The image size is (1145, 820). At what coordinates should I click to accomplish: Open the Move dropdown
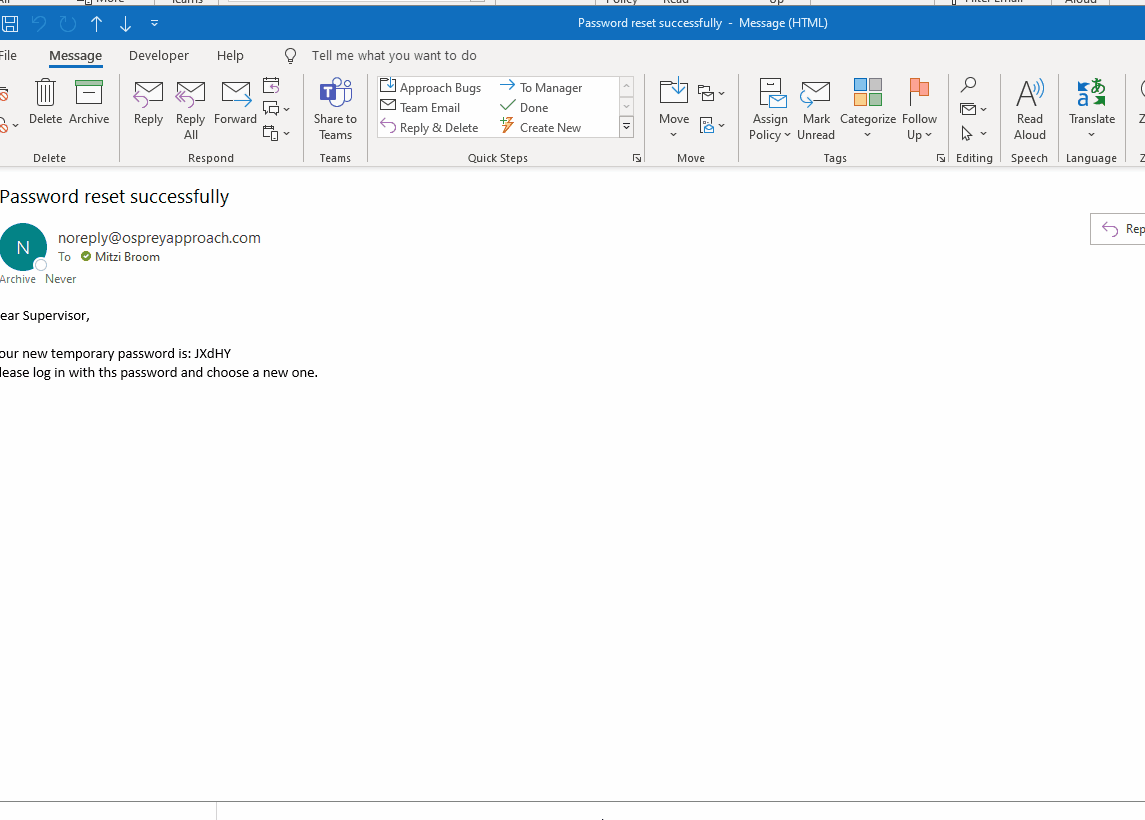674,110
